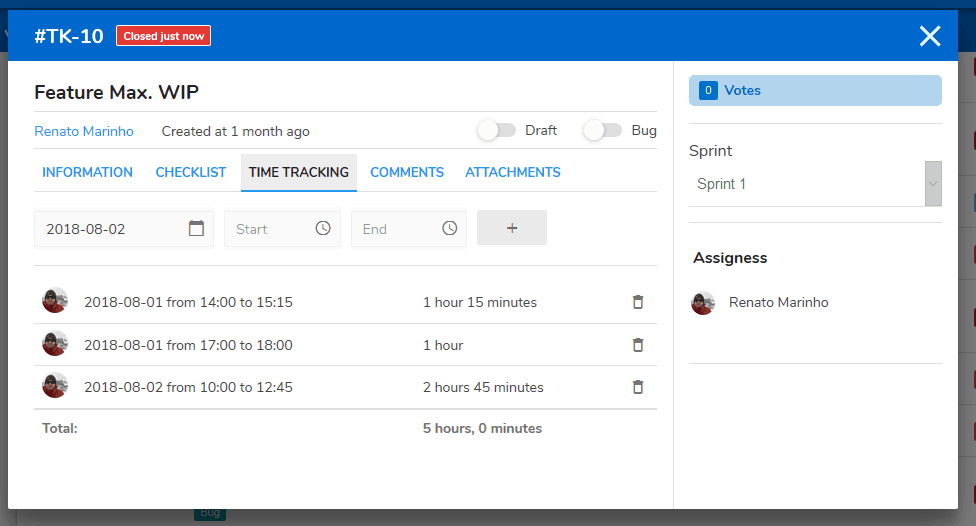This screenshot has height=526, width=976.
Task: Click the Votes button
Action: [x=814, y=91]
